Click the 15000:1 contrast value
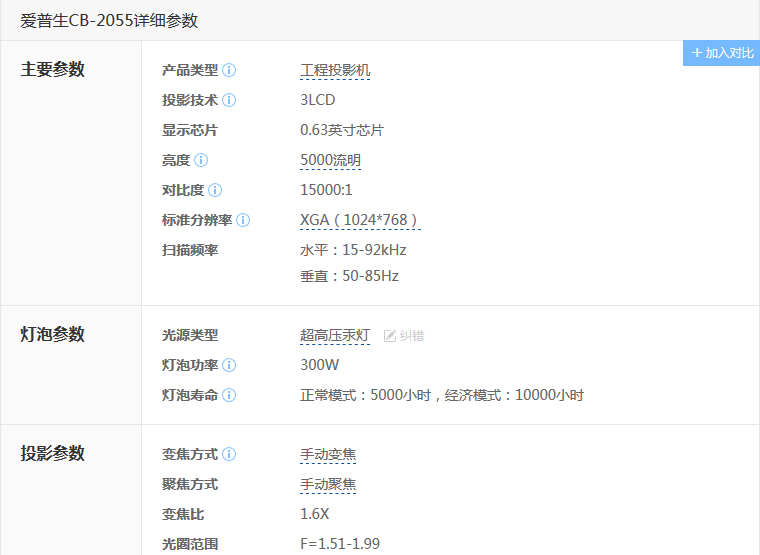 pos(326,190)
